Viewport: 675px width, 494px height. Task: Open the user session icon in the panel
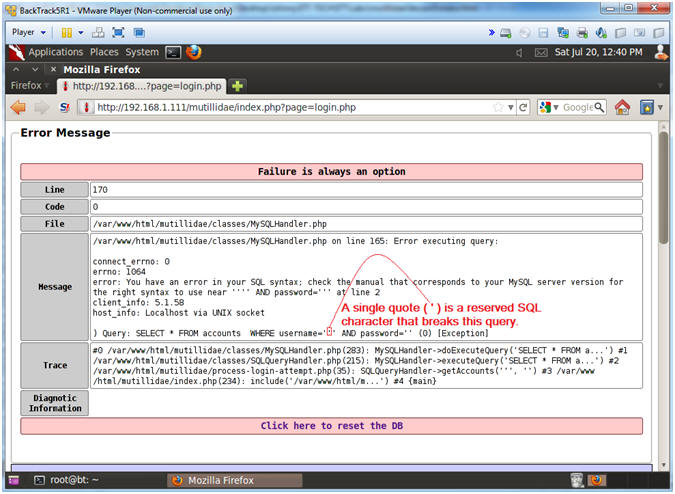[661, 52]
